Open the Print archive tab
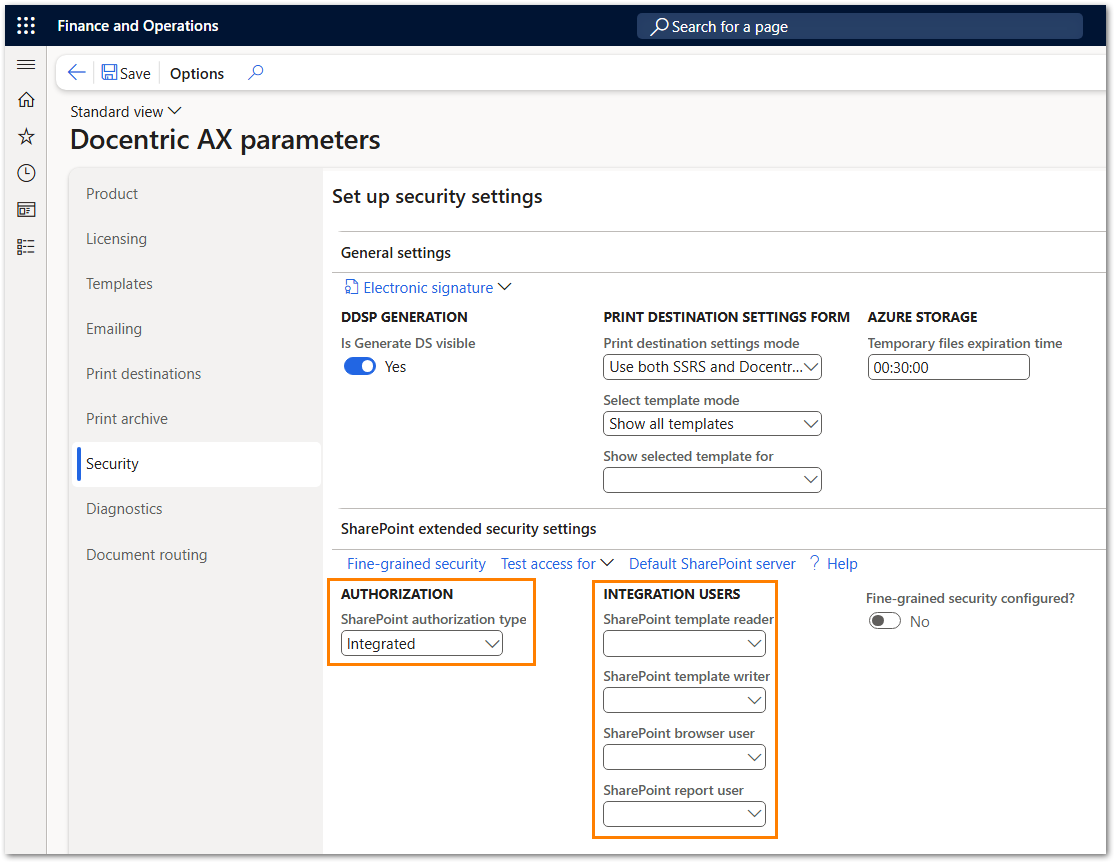1115x863 pixels. tap(127, 419)
